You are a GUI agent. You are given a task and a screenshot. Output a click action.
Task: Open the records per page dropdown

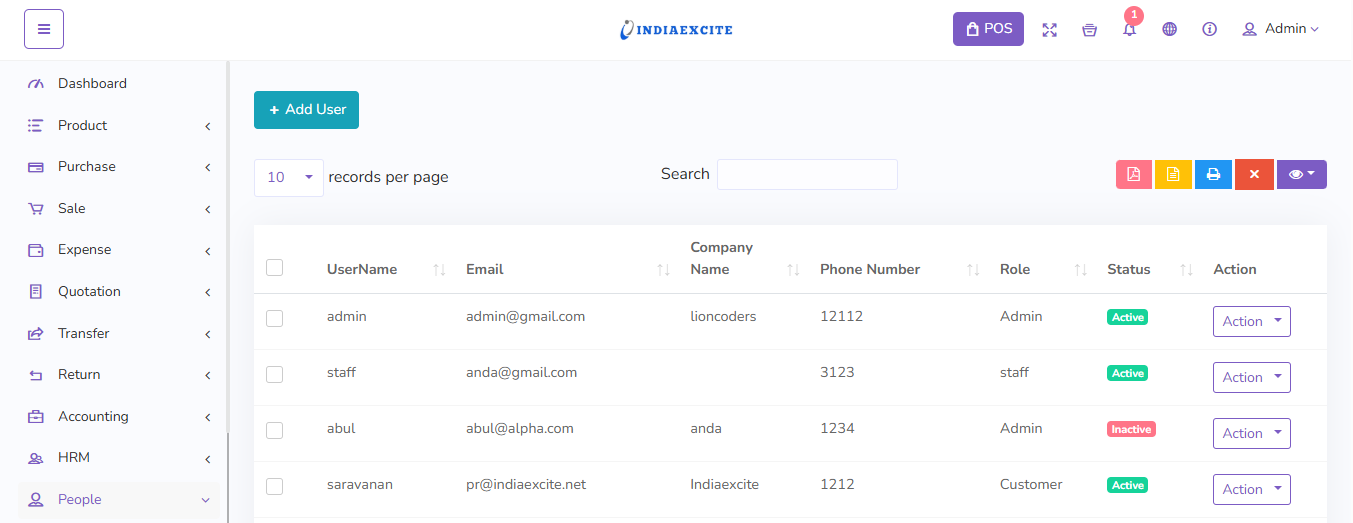coord(289,177)
